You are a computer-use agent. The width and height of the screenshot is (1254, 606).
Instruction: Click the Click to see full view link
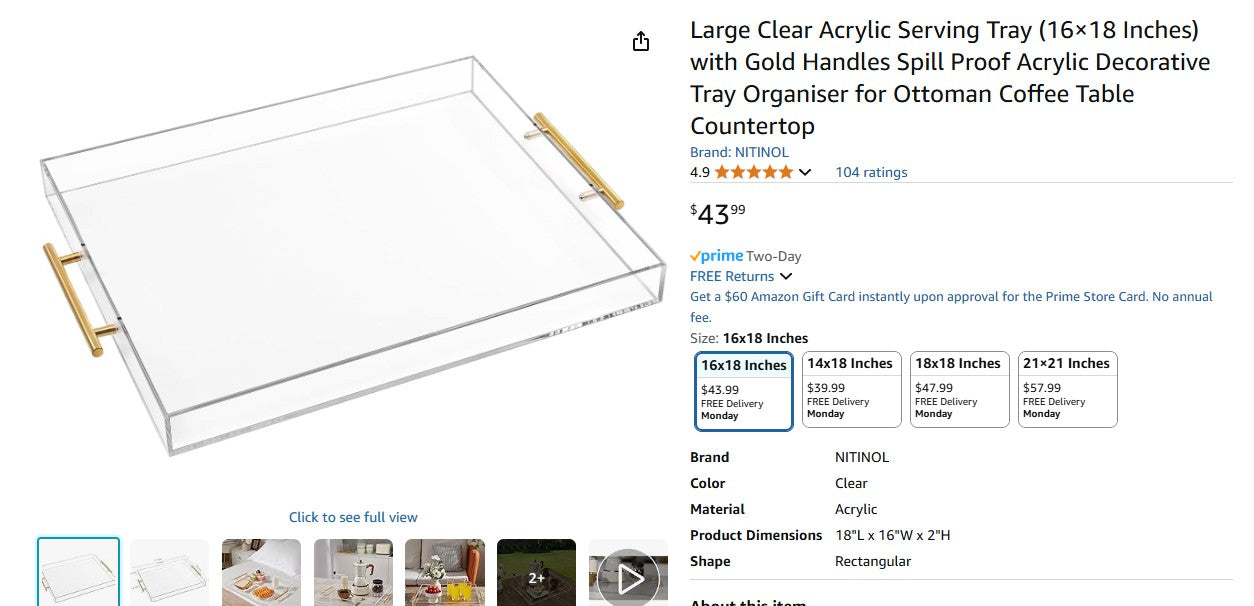353,517
